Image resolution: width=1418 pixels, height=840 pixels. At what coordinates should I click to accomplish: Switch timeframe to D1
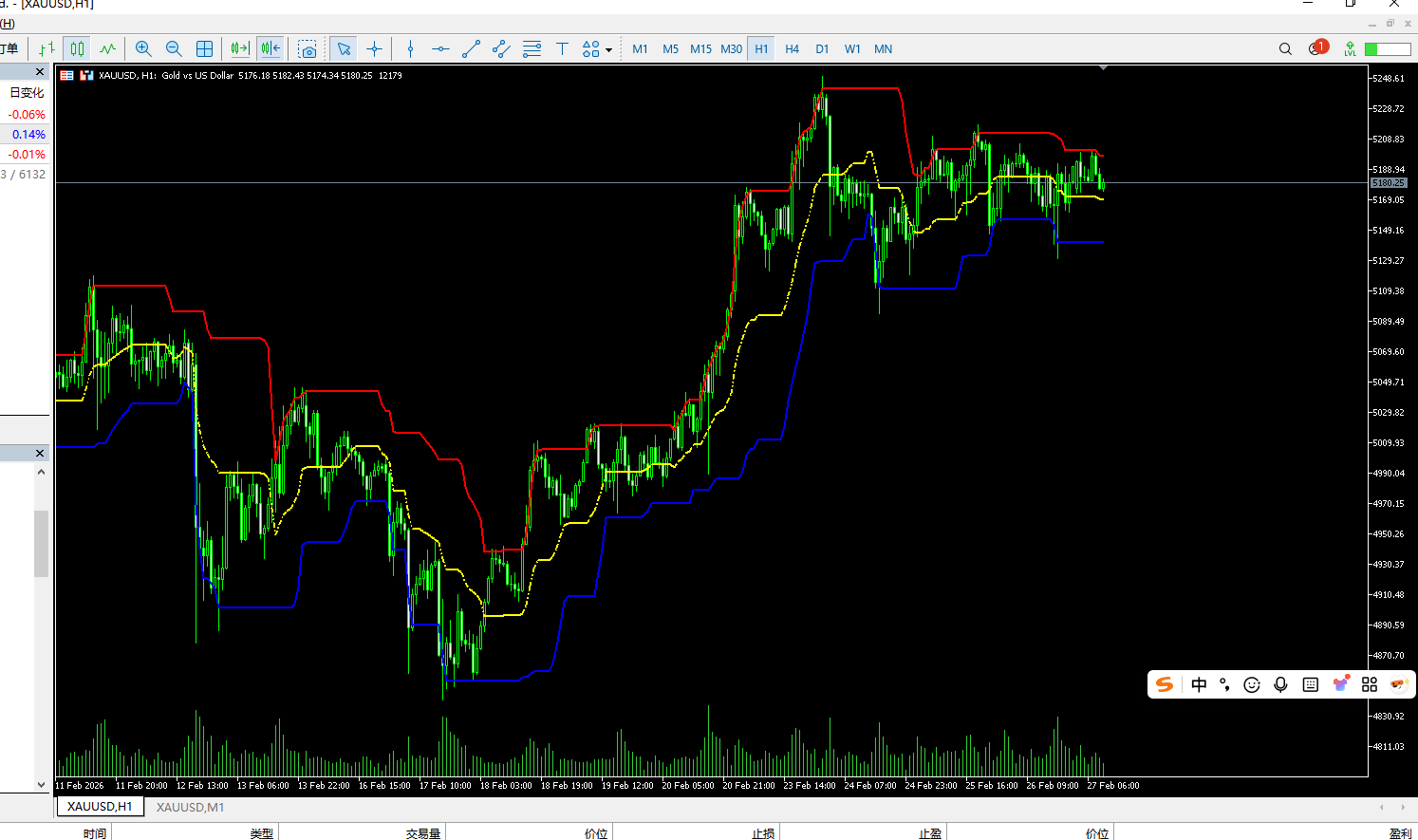[x=822, y=48]
